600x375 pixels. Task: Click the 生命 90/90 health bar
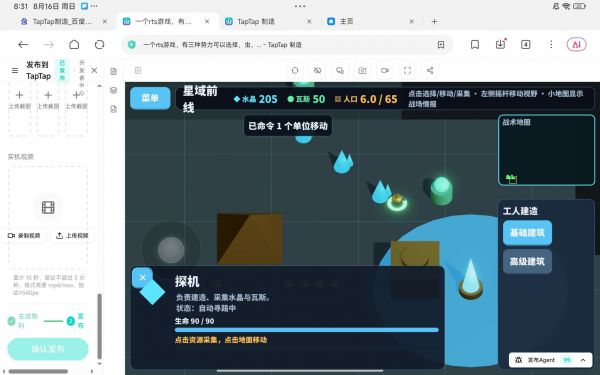point(306,330)
